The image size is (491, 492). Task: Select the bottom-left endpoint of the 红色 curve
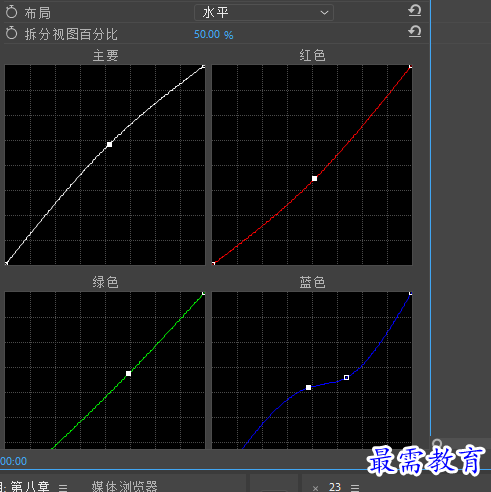tap(213, 263)
